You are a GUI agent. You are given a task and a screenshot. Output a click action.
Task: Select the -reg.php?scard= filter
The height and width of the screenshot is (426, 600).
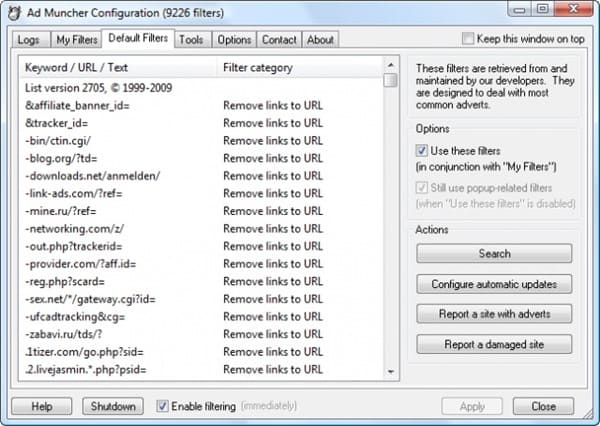201,282
